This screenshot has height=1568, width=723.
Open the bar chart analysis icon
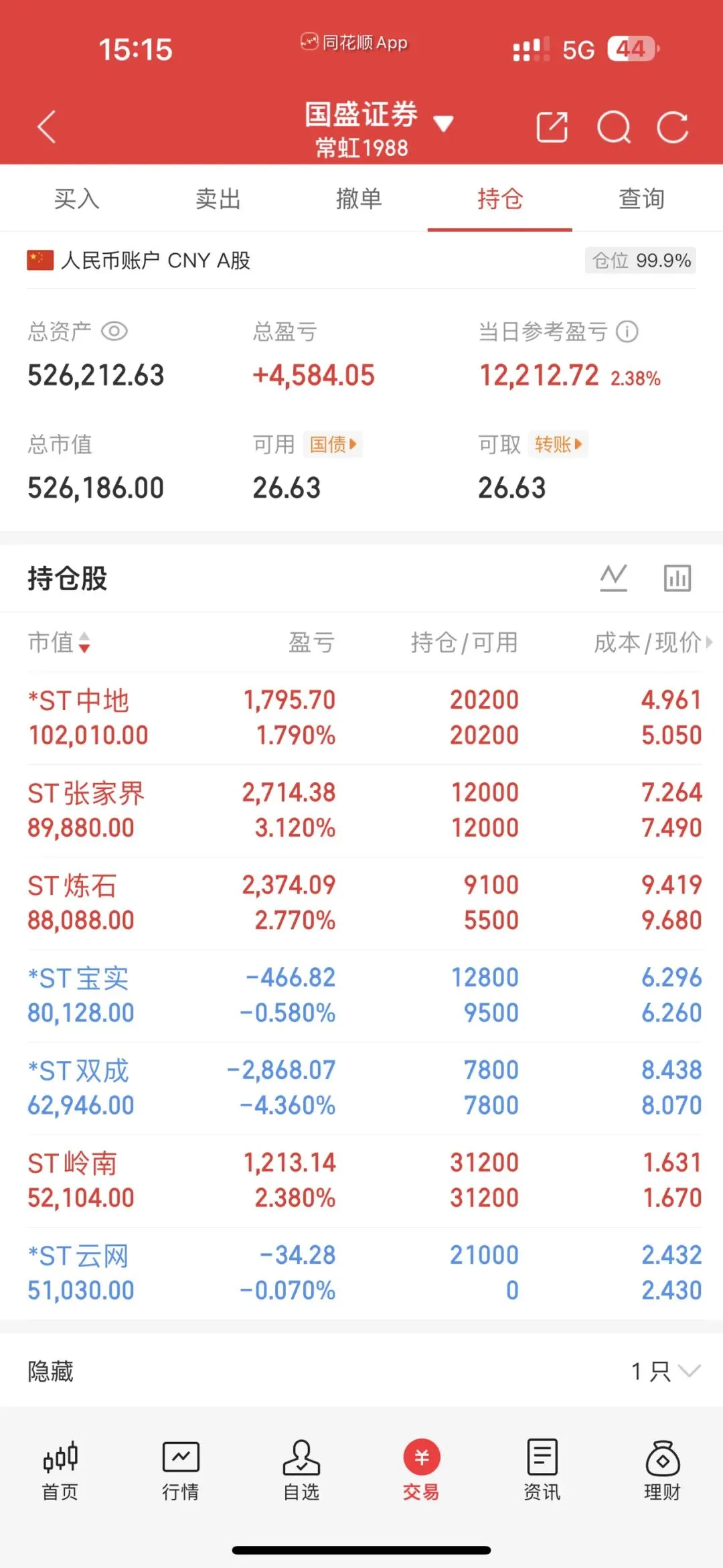pos(677,578)
